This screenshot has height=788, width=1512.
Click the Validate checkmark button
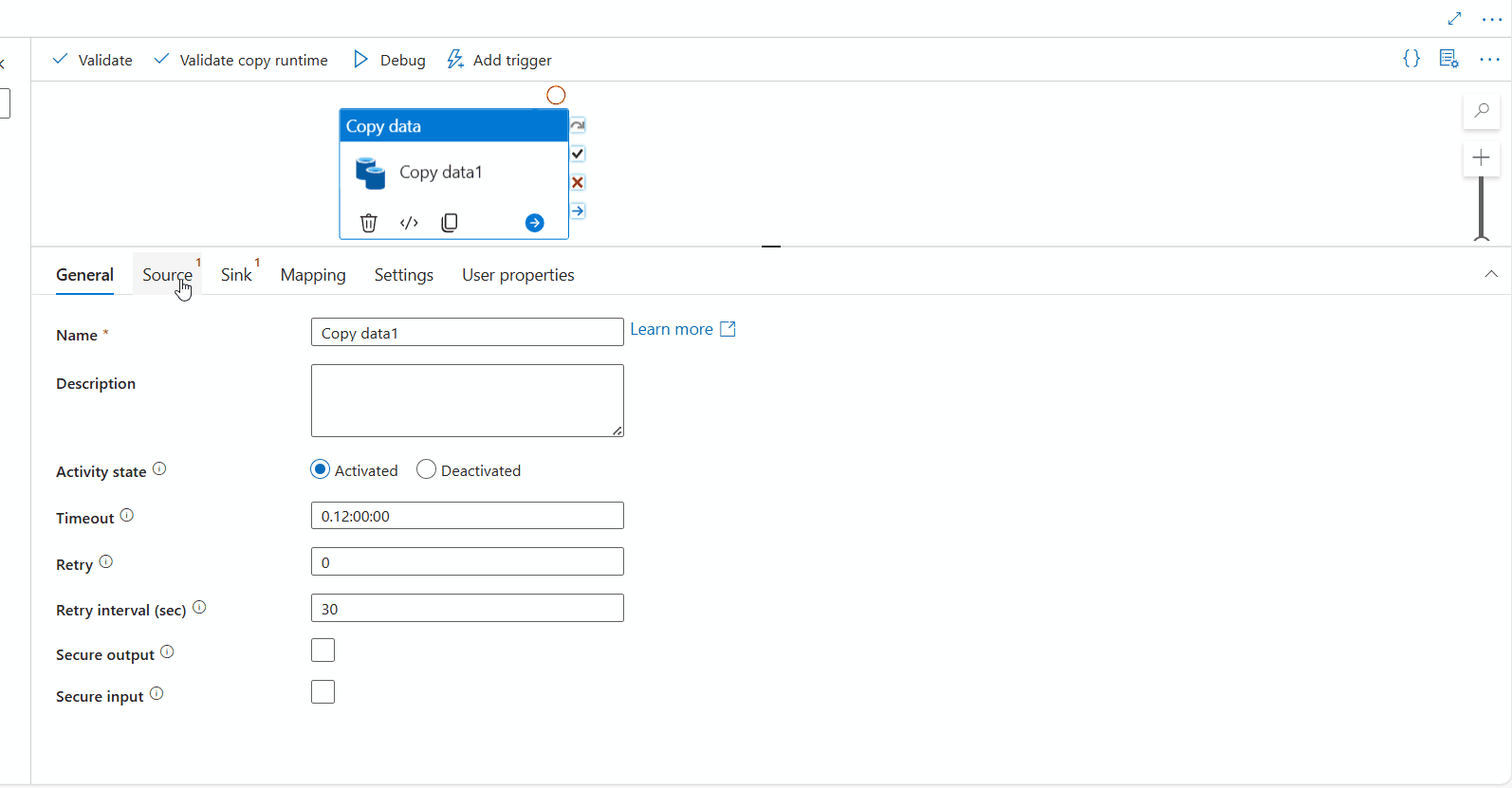(x=92, y=60)
